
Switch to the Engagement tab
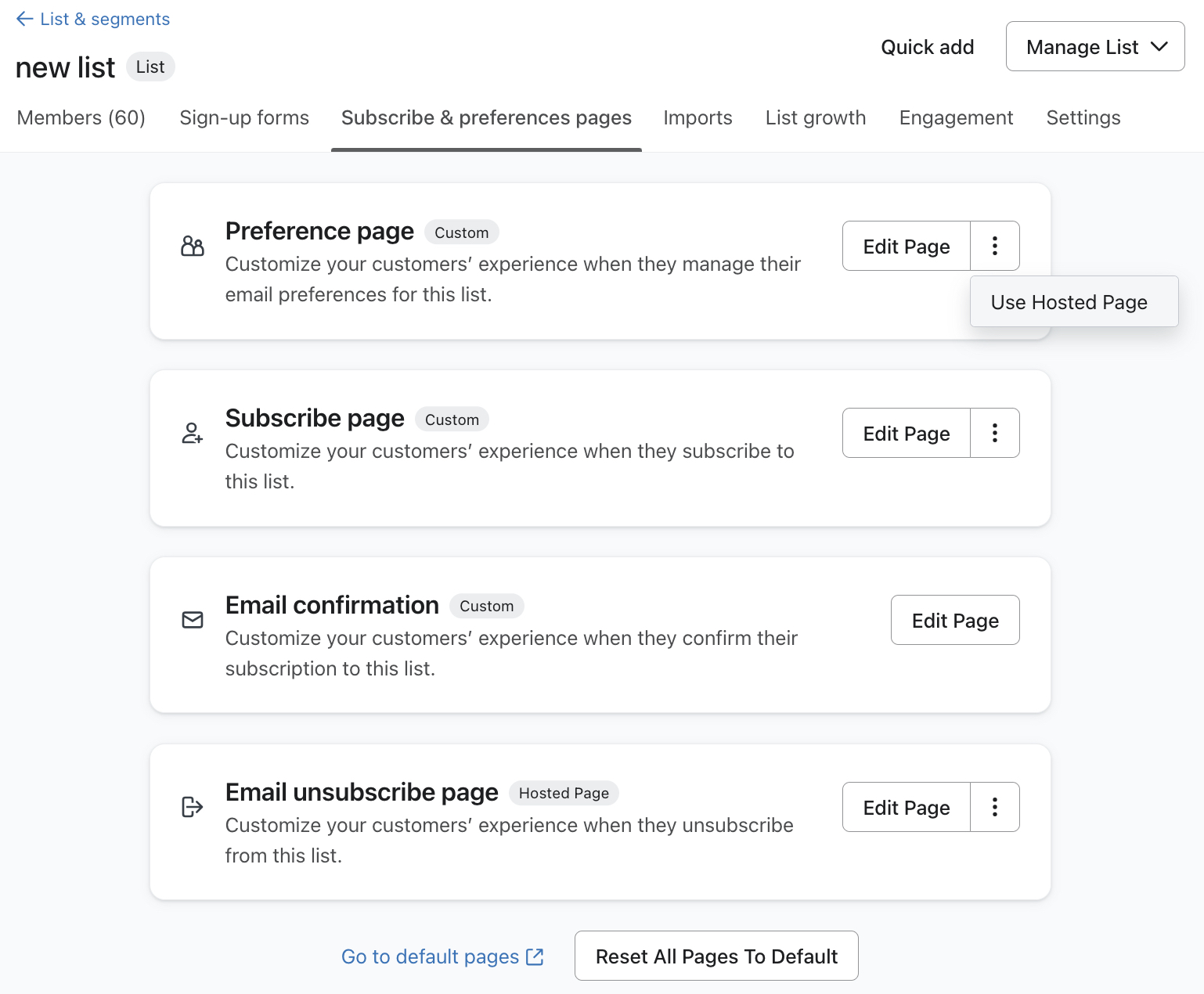[x=956, y=117]
